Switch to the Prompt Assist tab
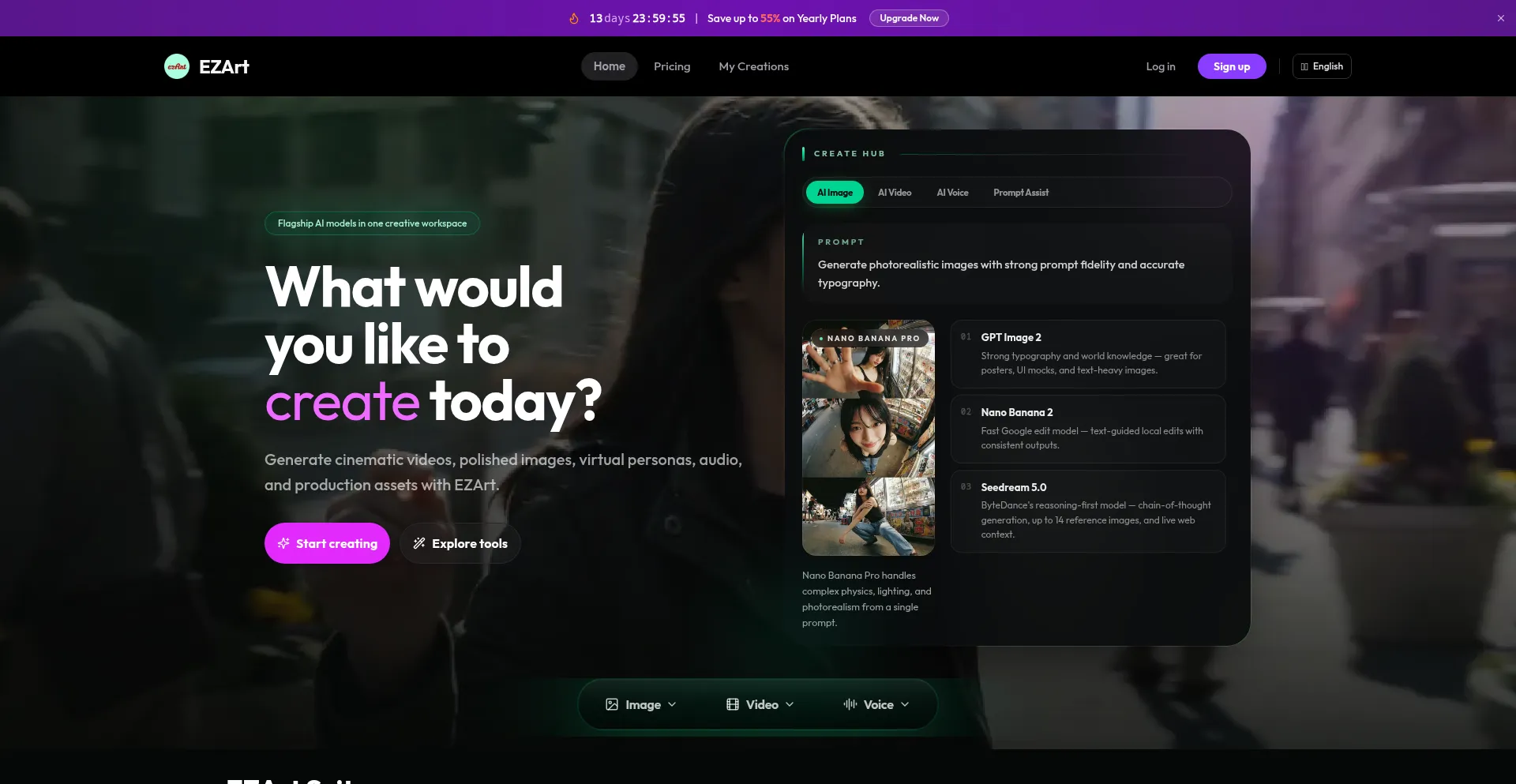 pyautogui.click(x=1021, y=193)
